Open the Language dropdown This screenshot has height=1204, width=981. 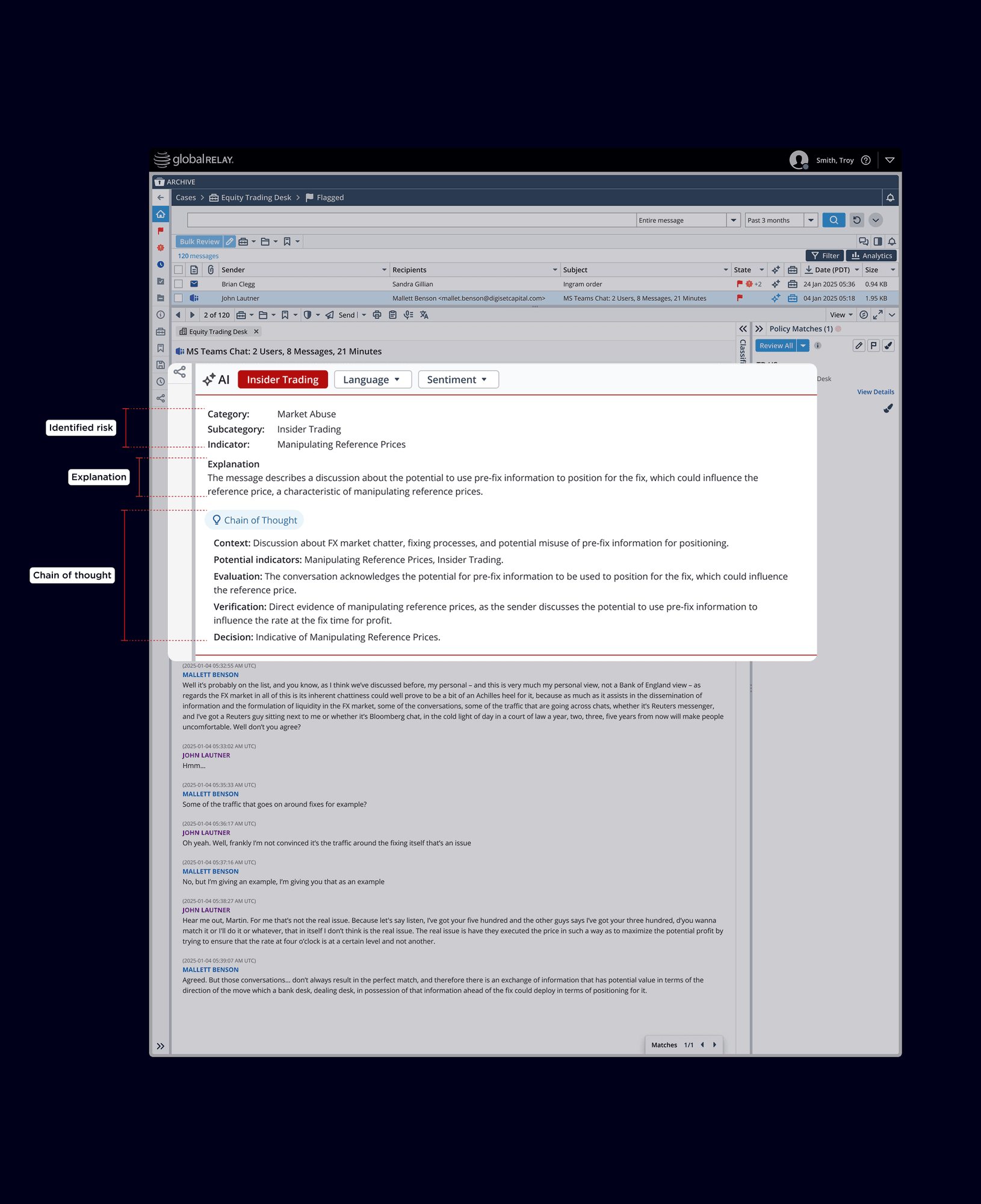[x=372, y=380]
